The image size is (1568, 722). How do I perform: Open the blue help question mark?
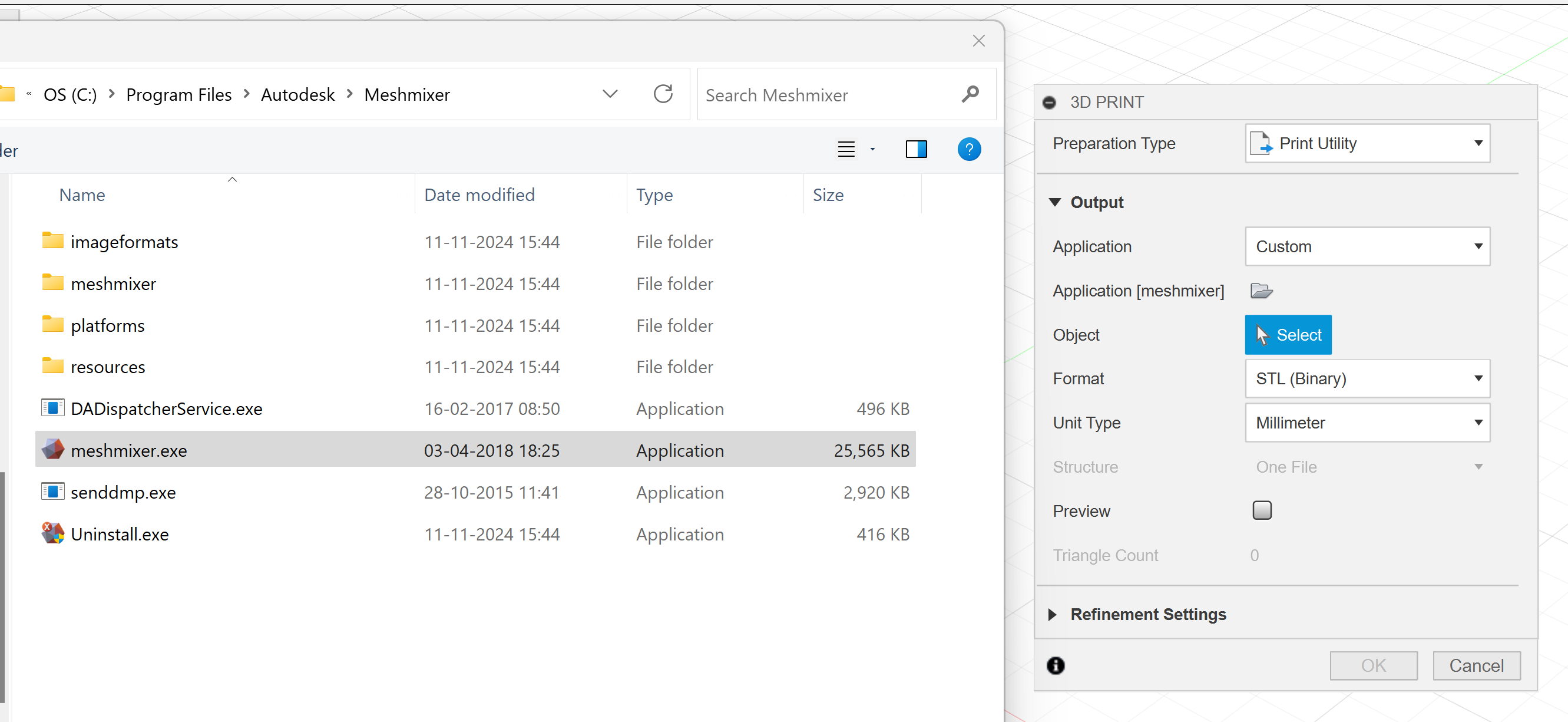pos(968,149)
